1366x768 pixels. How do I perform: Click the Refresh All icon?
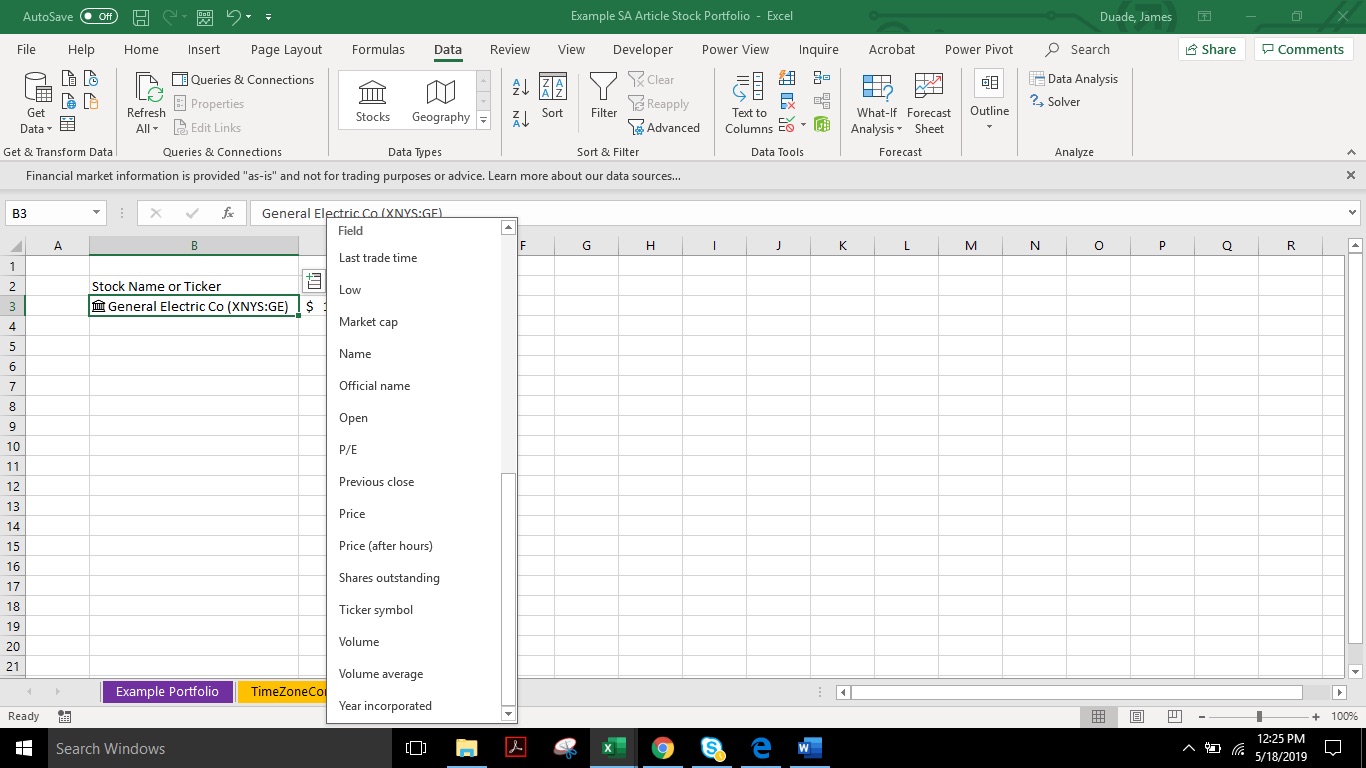point(145,95)
